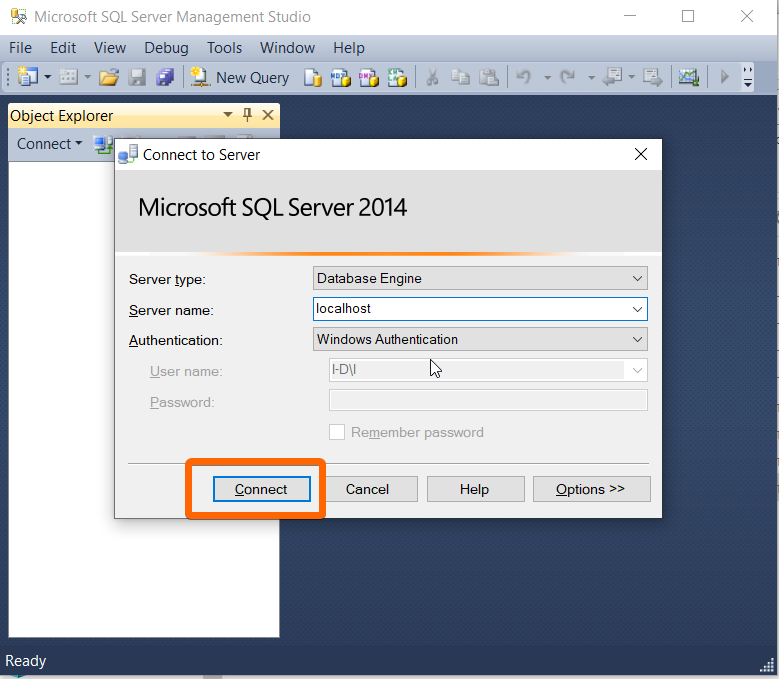
Task: Click Object Explorer connect server icon
Action: [x=103, y=145]
